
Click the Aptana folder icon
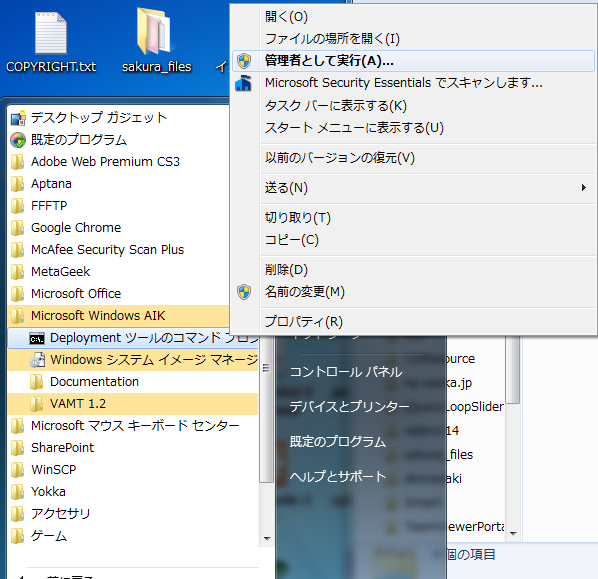coord(18,184)
